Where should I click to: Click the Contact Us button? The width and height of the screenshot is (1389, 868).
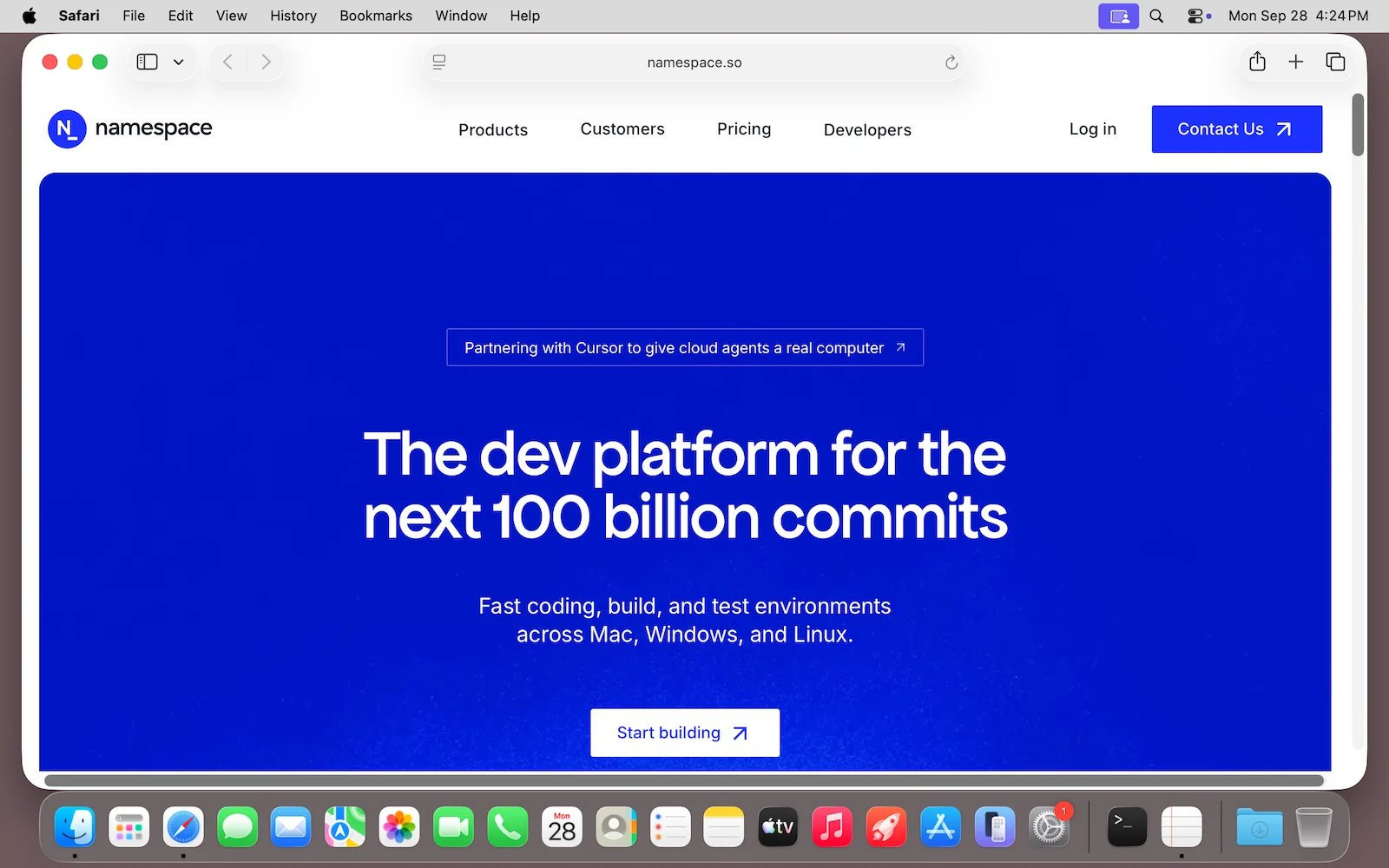(x=1237, y=129)
